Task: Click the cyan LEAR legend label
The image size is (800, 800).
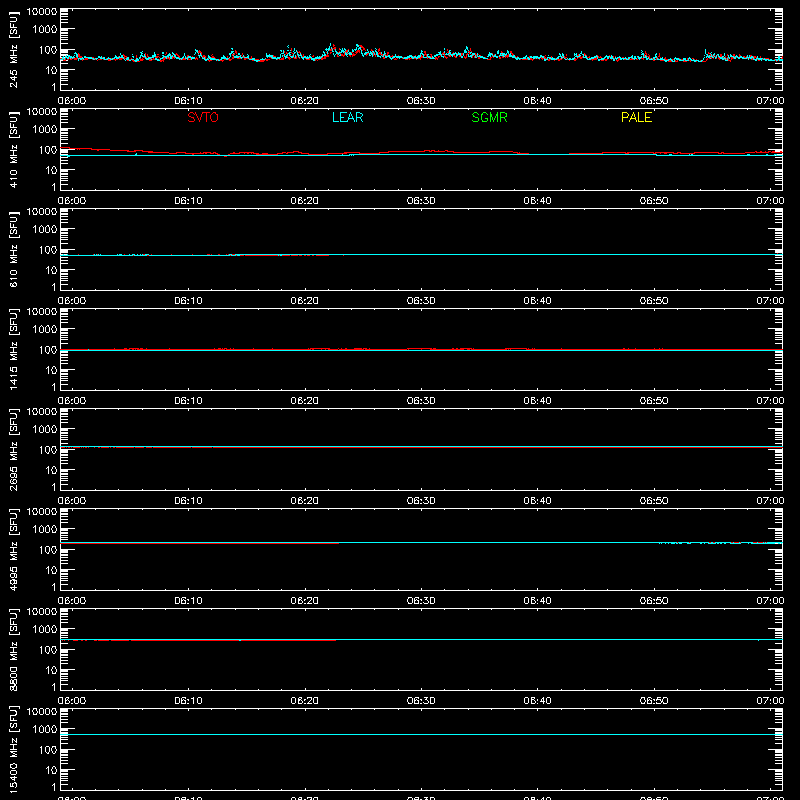Action: (x=347, y=117)
